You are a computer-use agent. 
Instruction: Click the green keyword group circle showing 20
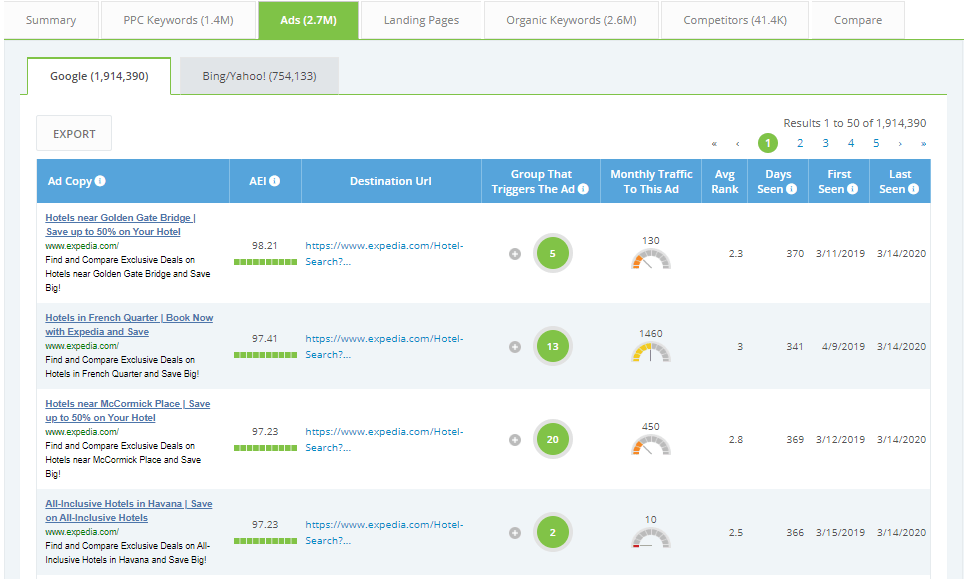pyautogui.click(x=553, y=439)
